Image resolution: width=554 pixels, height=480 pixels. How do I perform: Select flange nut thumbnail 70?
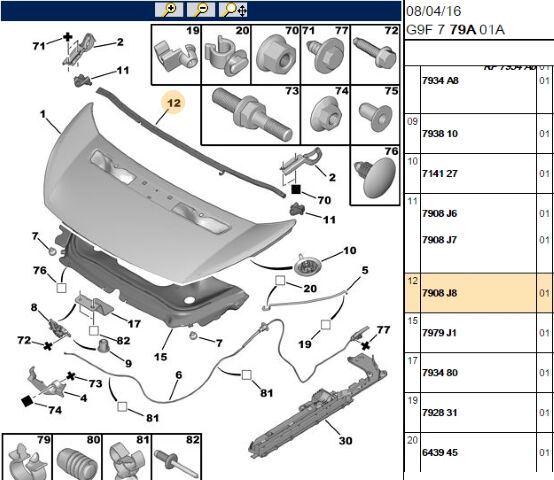[x=276, y=55]
